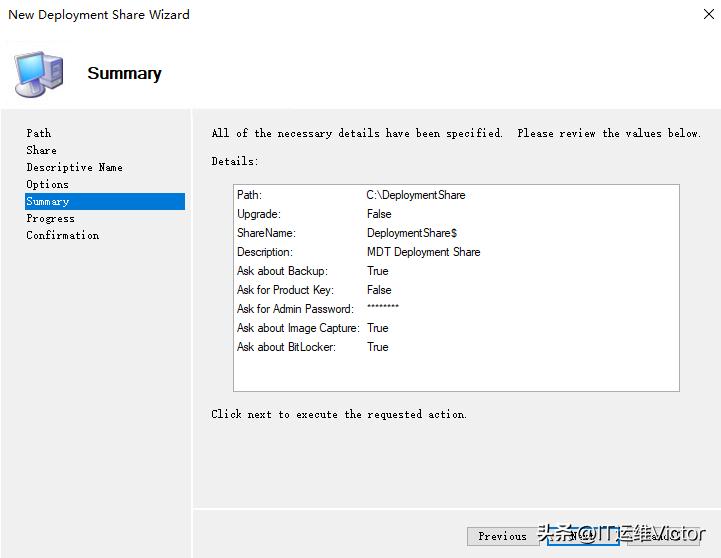721x558 pixels.
Task: Go to the Path step in sidebar
Action: 39,133
